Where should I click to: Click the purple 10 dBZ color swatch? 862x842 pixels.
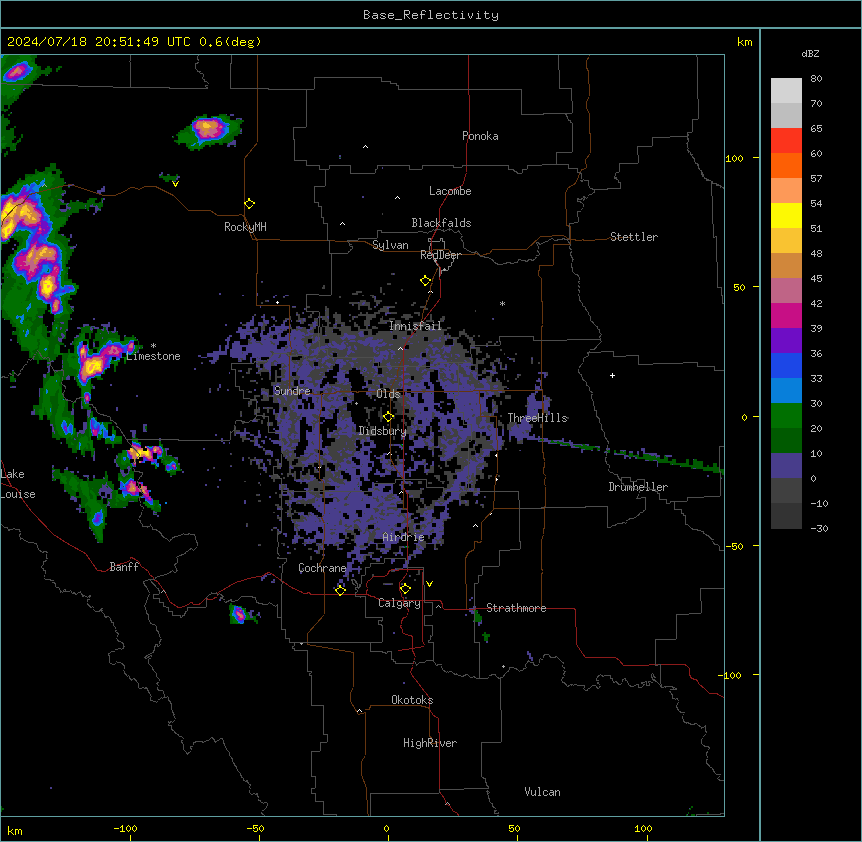786,466
